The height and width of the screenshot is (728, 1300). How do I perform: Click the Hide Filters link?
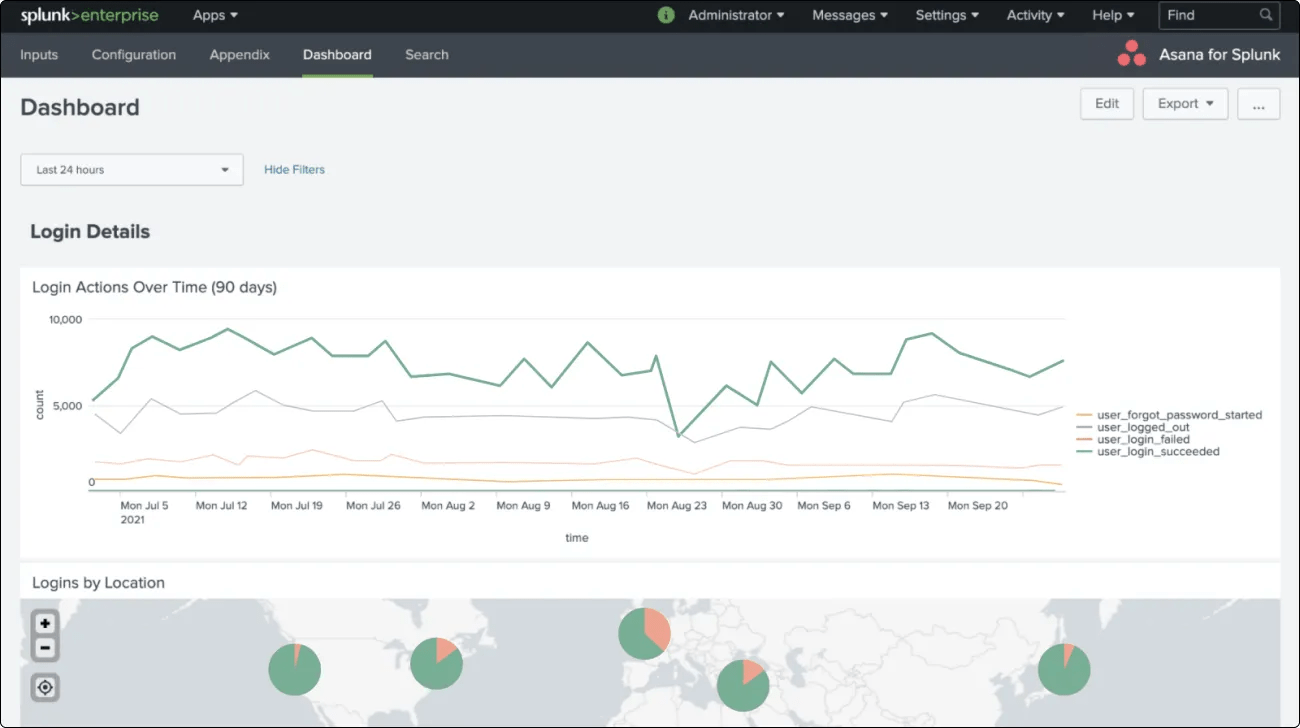tap(294, 169)
